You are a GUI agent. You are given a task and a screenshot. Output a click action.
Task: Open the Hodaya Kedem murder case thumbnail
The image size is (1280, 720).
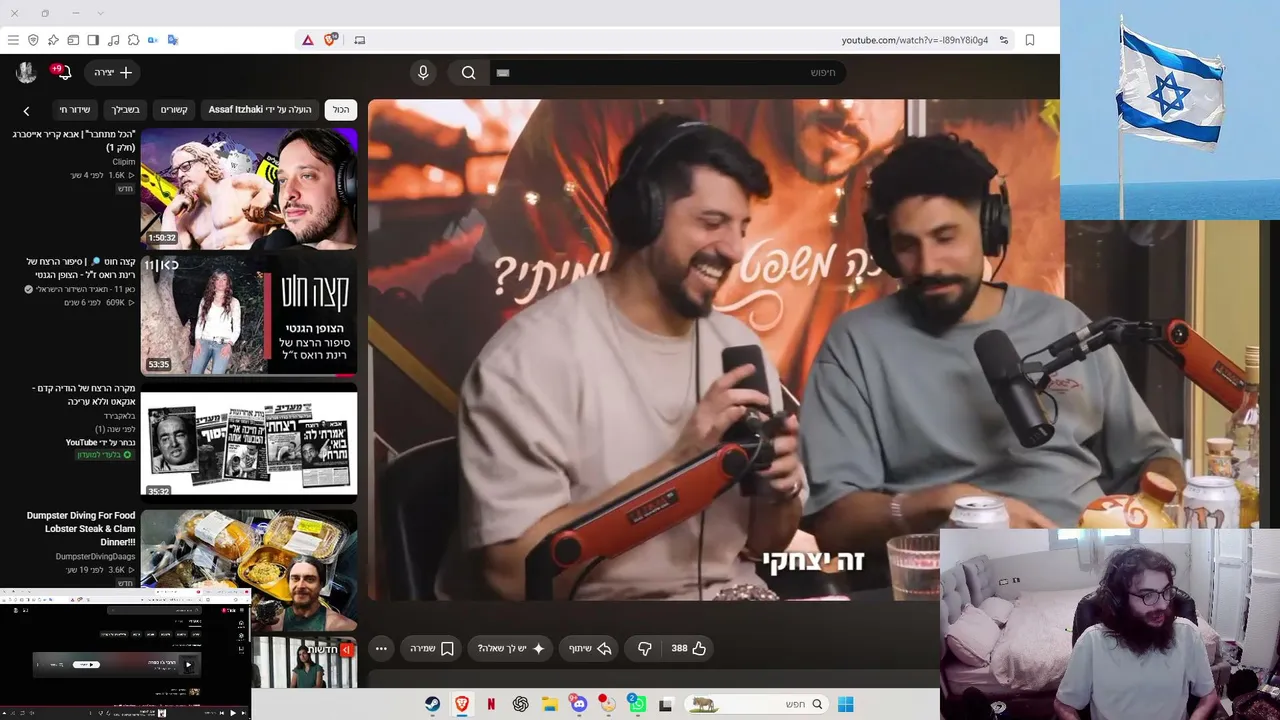248,442
